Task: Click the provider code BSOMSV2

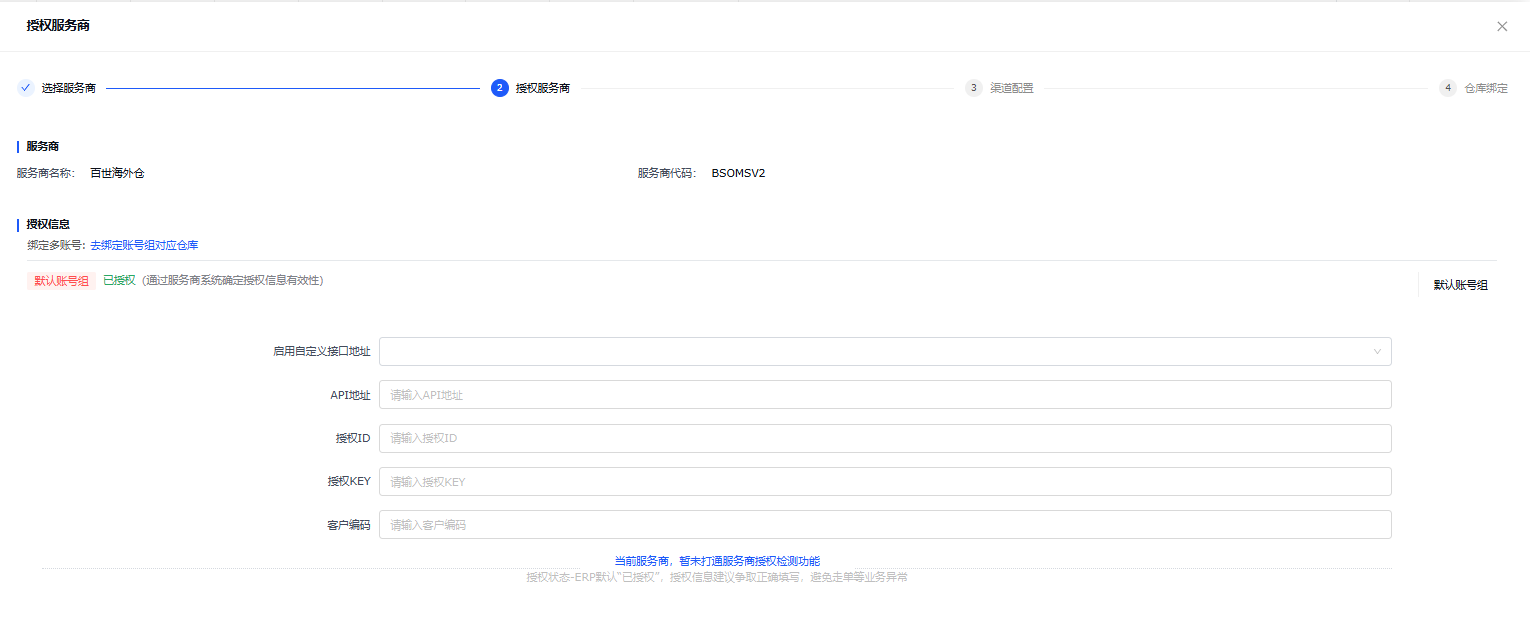Action: 737,172
